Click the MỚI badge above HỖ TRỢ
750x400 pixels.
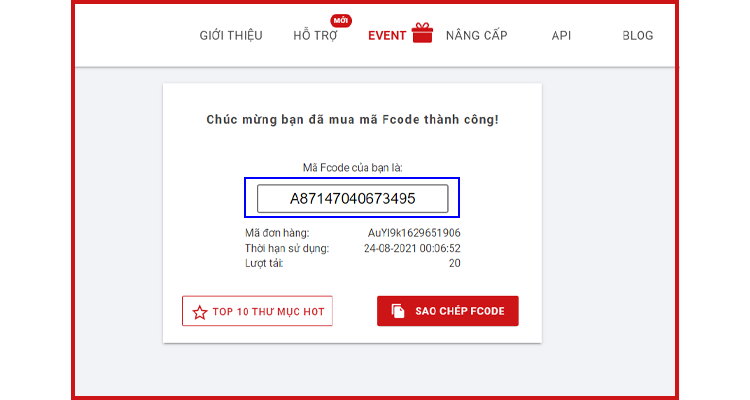point(341,21)
